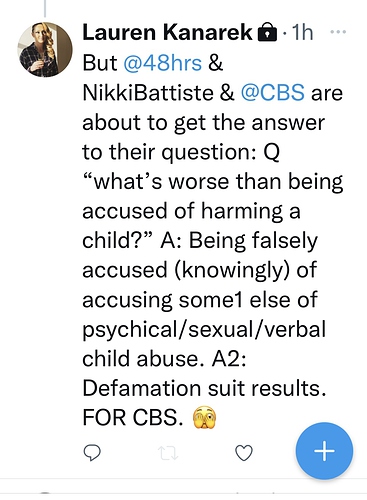Open the three-dot more options menu
Image resolution: width=367 pixels, height=500 pixels.
(x=338, y=32)
